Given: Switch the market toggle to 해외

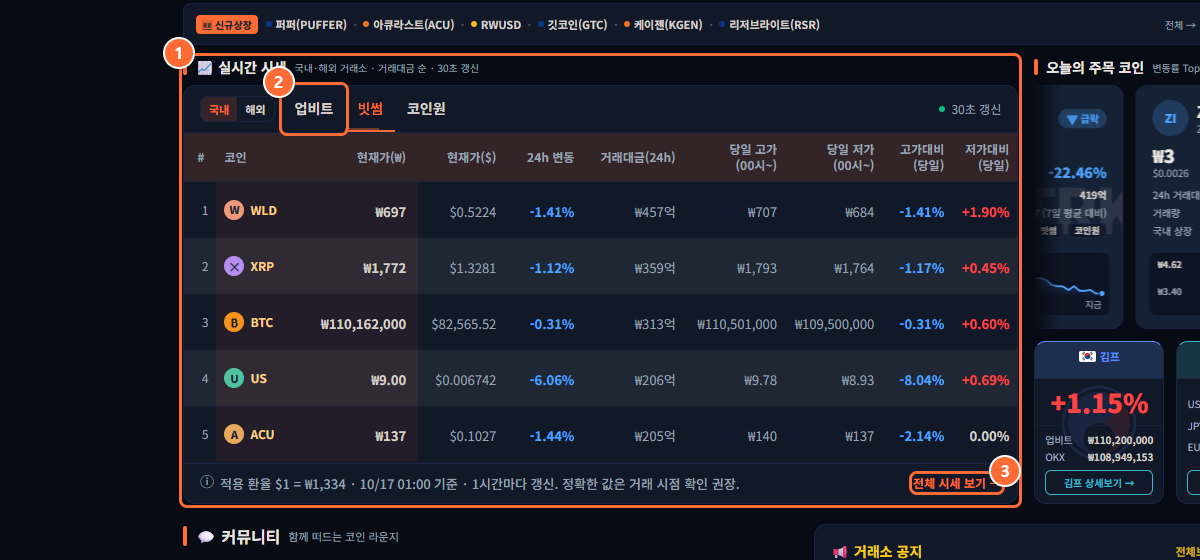Looking at the screenshot, I should coord(255,109).
